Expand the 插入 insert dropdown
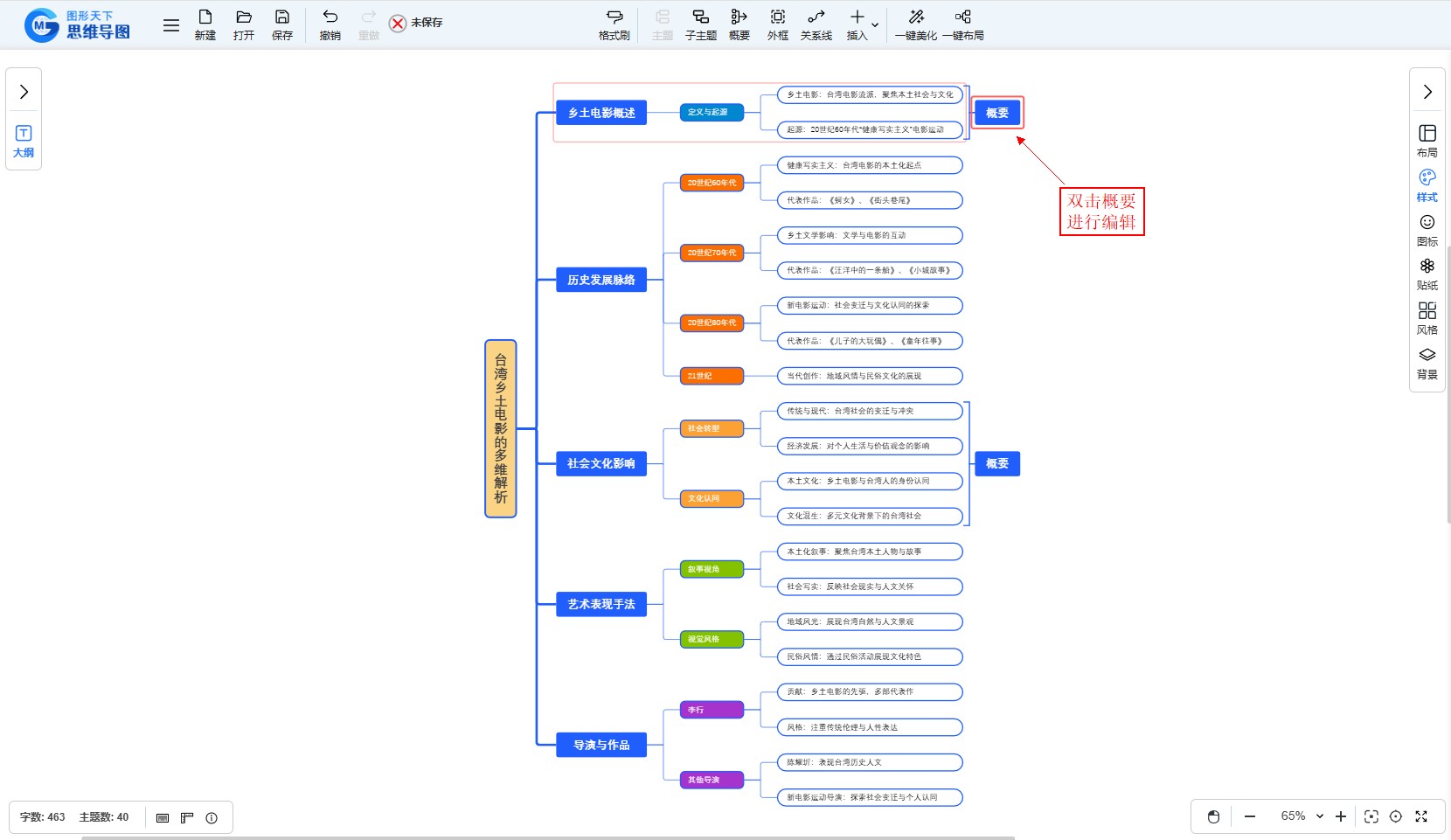Screen dimensions: 1451x840 click(875, 24)
